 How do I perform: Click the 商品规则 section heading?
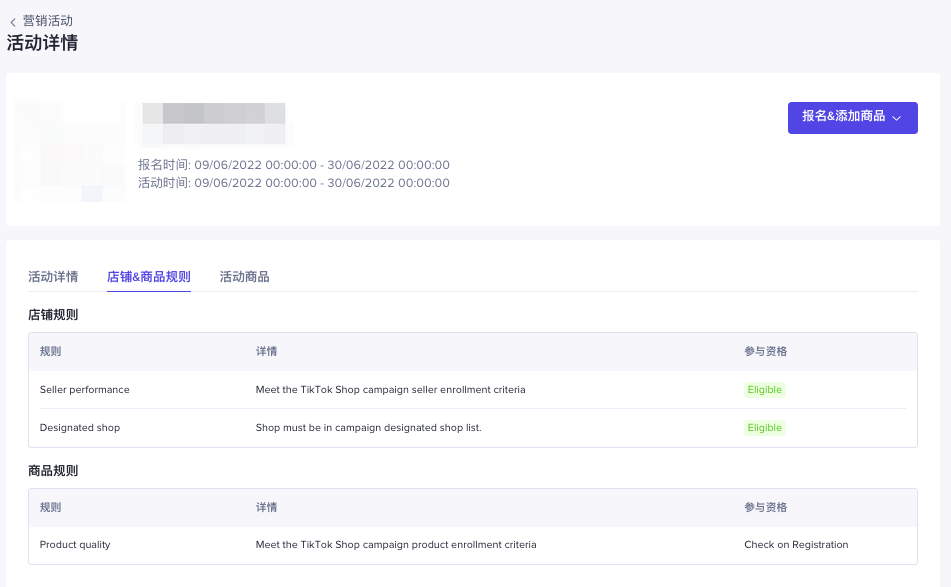tap(53, 471)
